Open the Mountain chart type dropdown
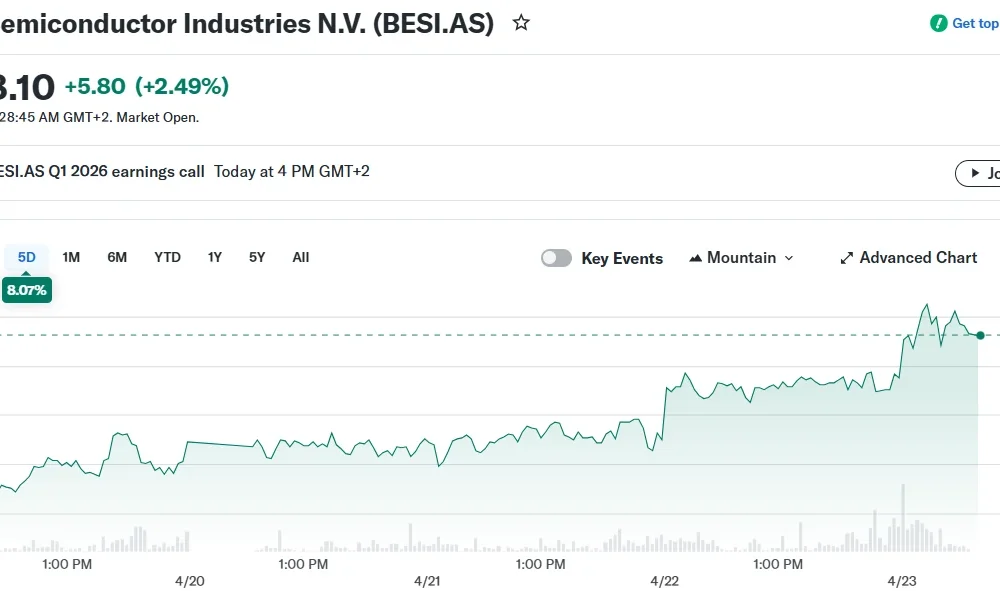 point(741,257)
